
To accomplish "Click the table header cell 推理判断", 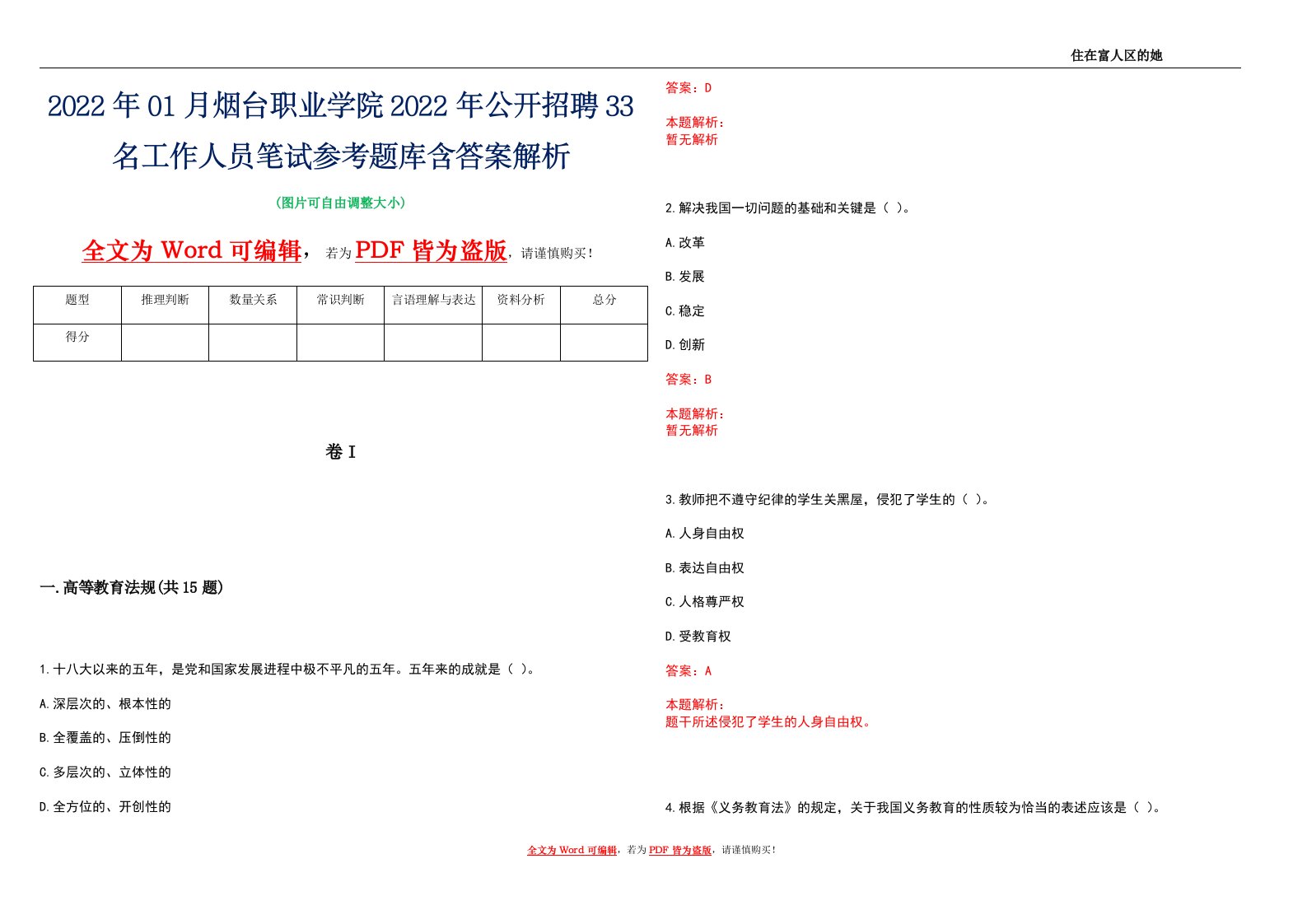I will tap(165, 300).
